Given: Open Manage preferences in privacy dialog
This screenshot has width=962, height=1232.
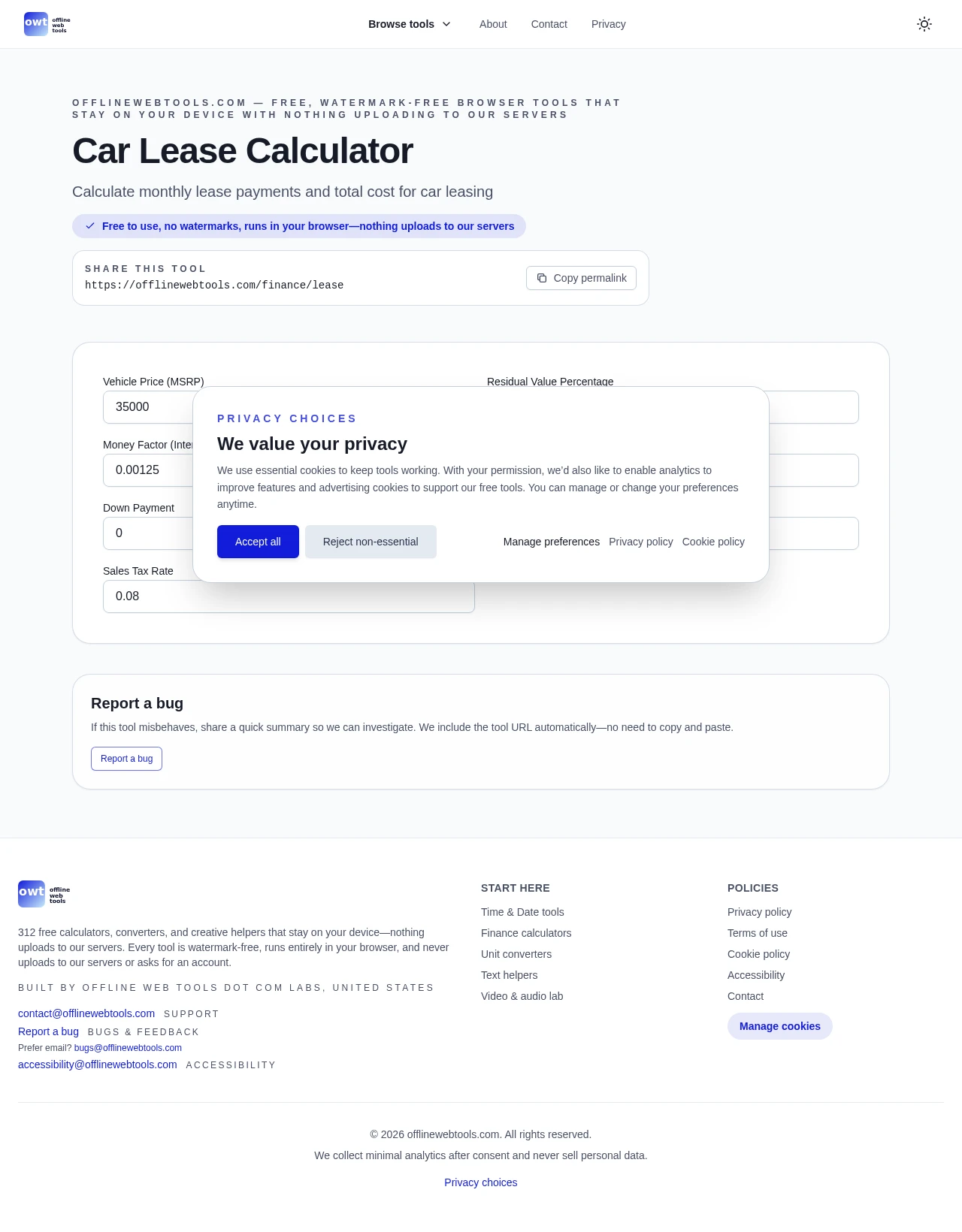Looking at the screenshot, I should (x=551, y=542).
